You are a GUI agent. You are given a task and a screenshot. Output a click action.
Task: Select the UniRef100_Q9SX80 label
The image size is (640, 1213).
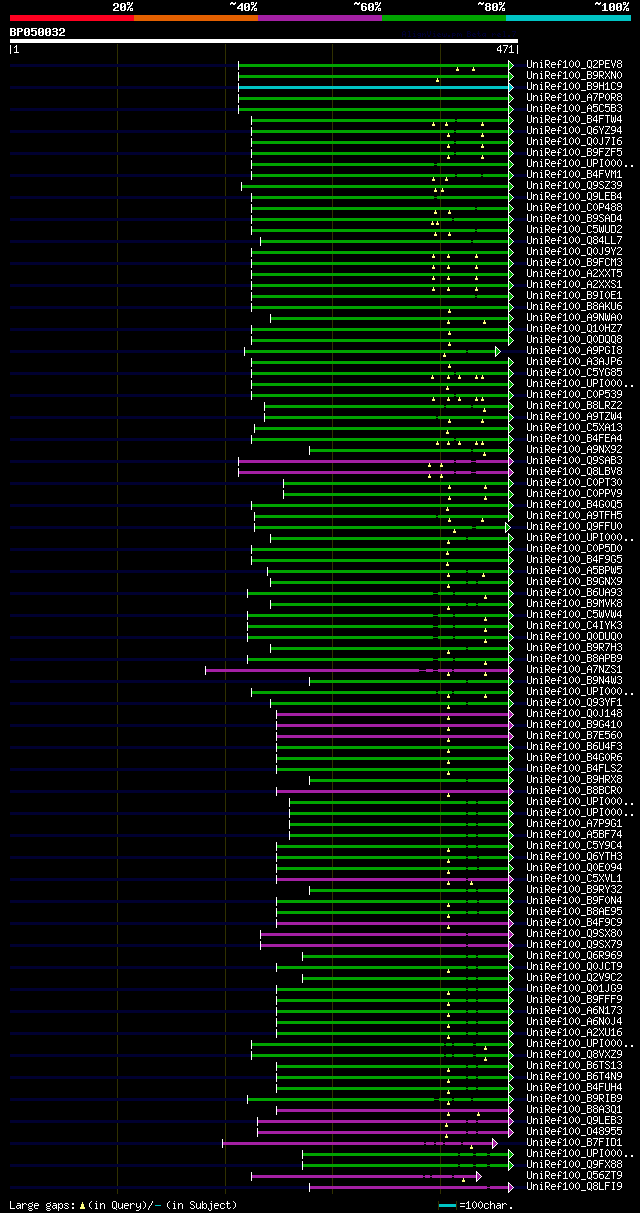[574, 934]
